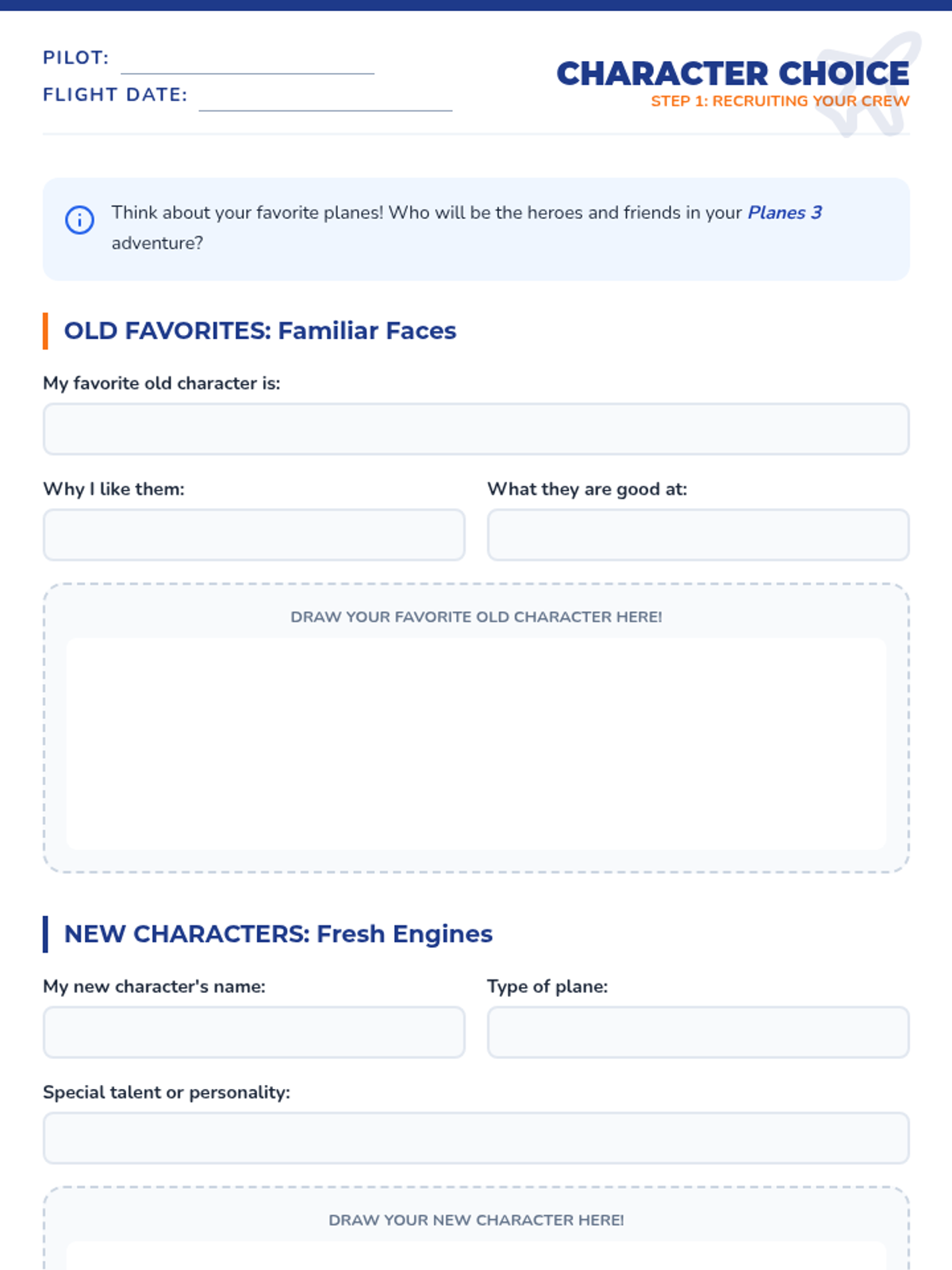Click the 'Special talent or personality' field
Viewport: 952px width, 1270px height.
tap(476, 1138)
